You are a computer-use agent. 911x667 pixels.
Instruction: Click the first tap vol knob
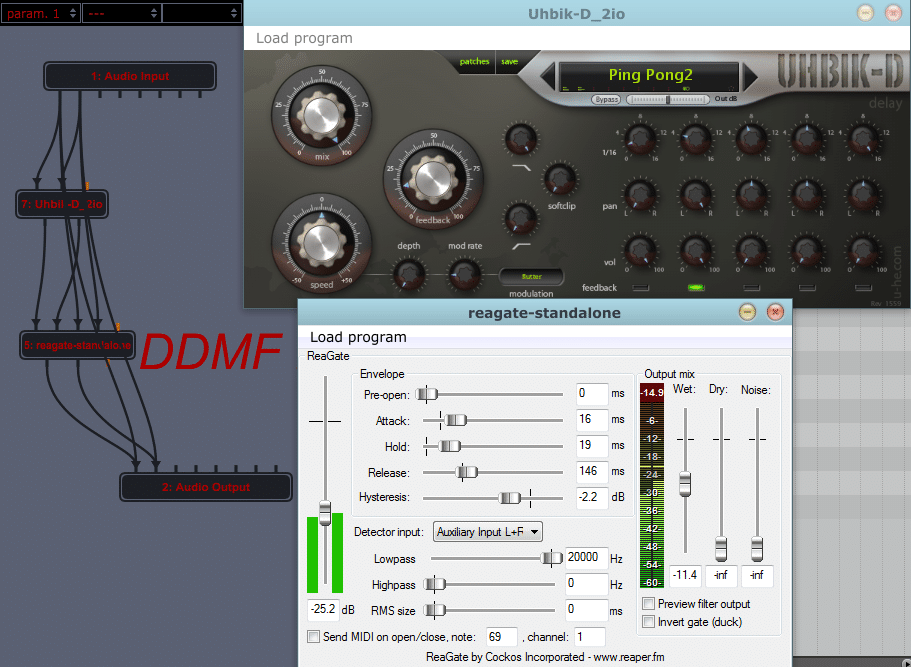pyautogui.click(x=640, y=250)
